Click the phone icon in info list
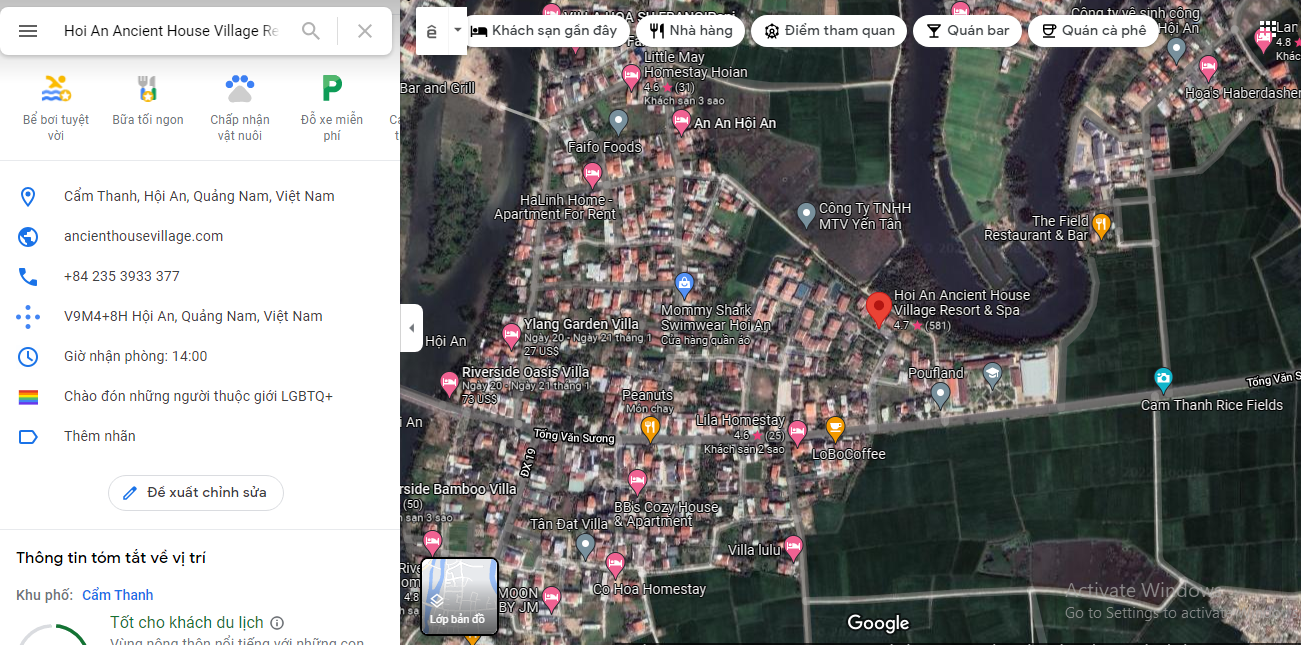The height and width of the screenshot is (645, 1301). pos(28,276)
